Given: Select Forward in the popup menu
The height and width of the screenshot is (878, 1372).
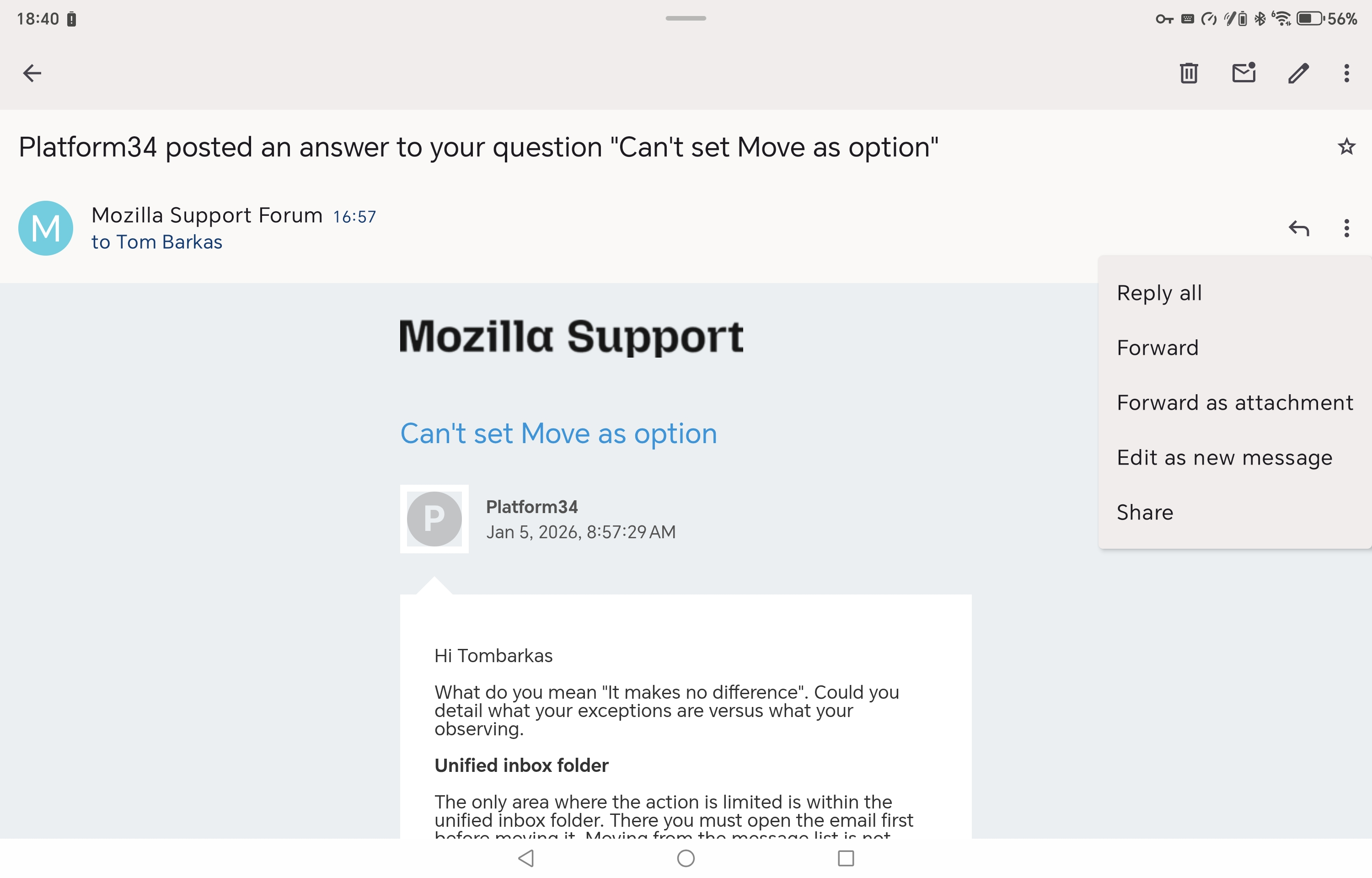Looking at the screenshot, I should [1157, 348].
